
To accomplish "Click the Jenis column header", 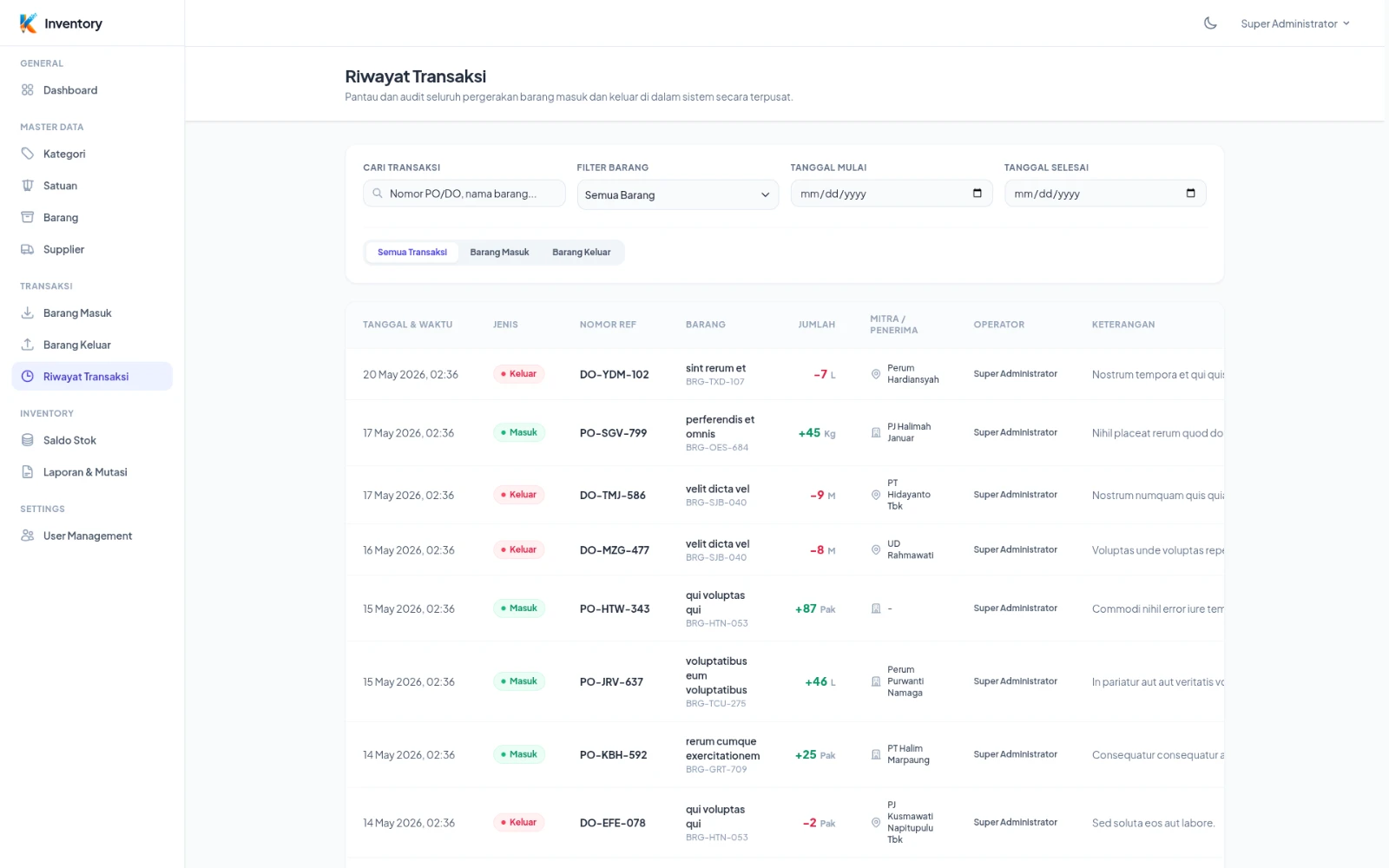I will (505, 325).
